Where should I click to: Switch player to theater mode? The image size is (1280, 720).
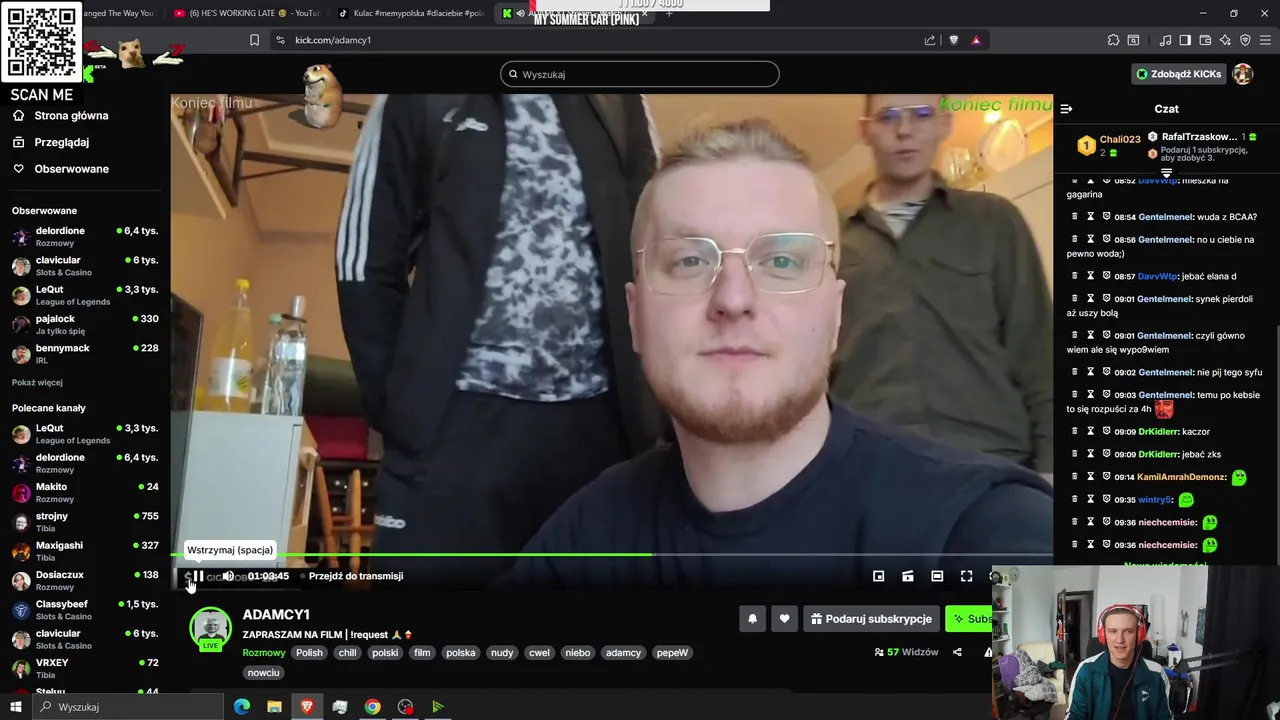[937, 576]
